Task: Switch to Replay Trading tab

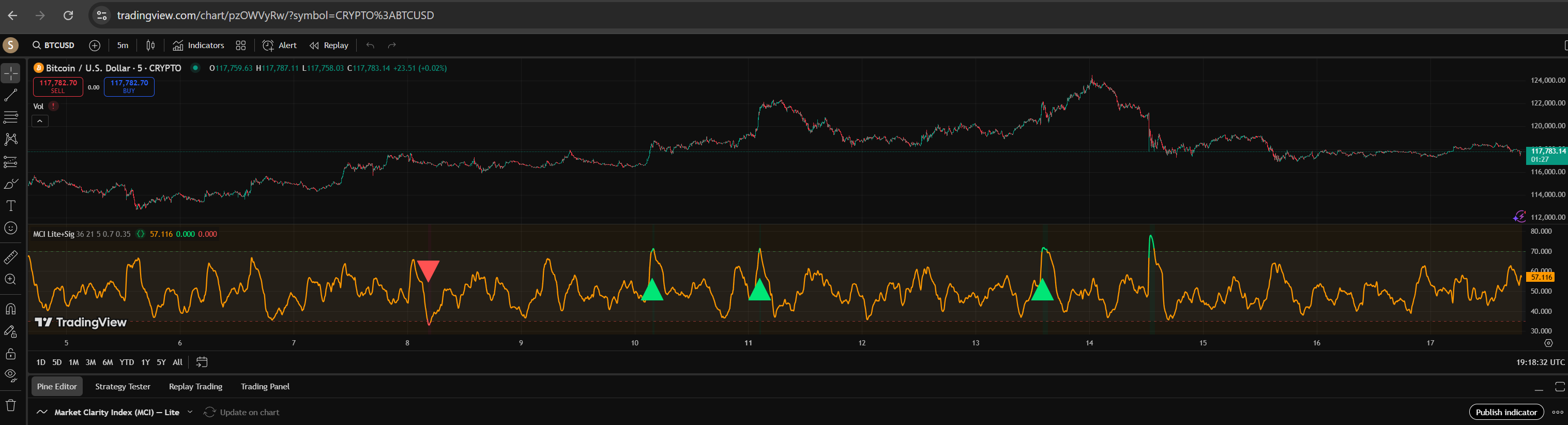Action: coord(195,387)
